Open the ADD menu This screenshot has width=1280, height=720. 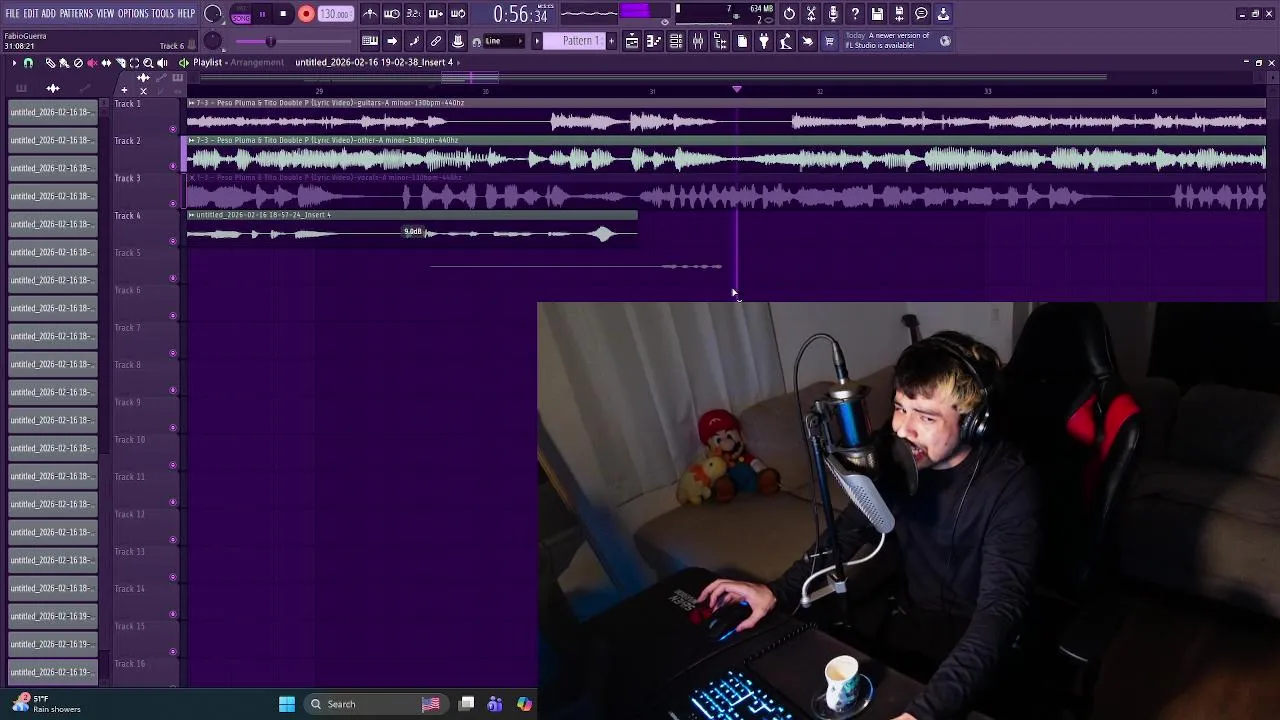click(48, 14)
